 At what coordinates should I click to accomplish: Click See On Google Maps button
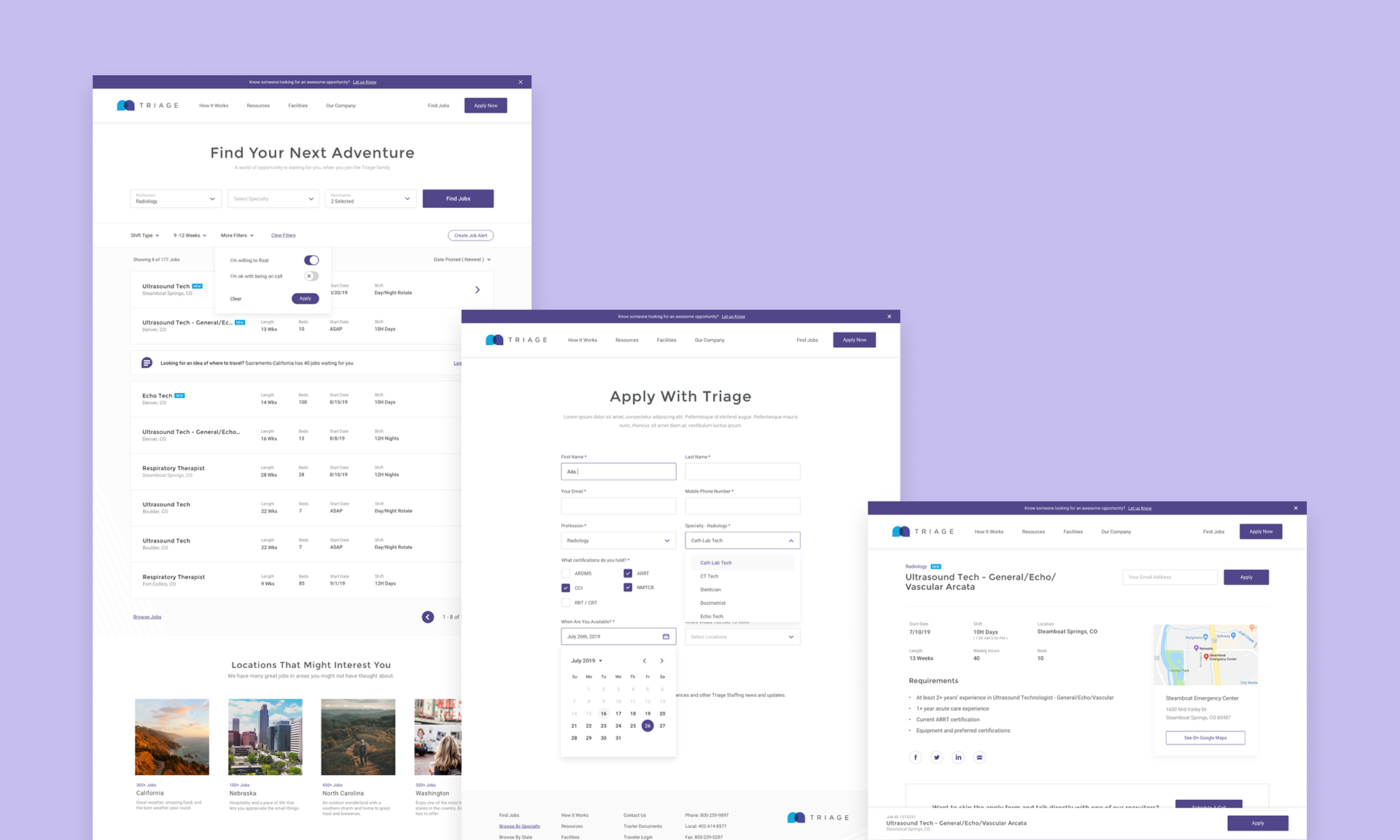pos(1205,738)
